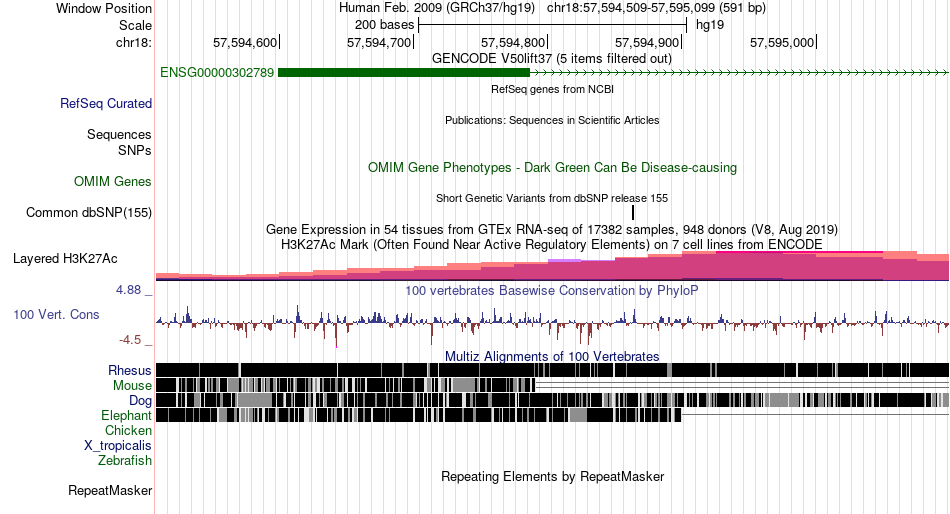Click the Dog alignment label
Screen dimensions: 950x514
pyautogui.click(x=141, y=401)
